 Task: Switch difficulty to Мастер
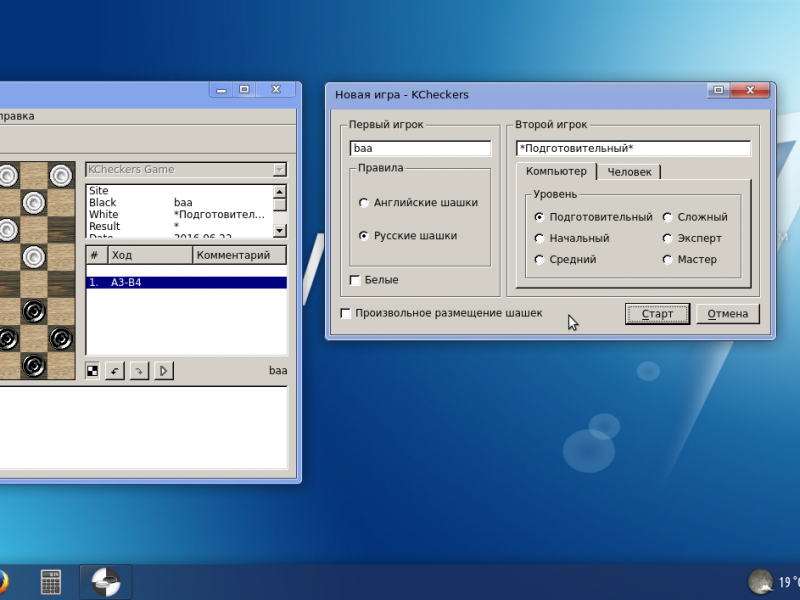pyautogui.click(x=689, y=260)
